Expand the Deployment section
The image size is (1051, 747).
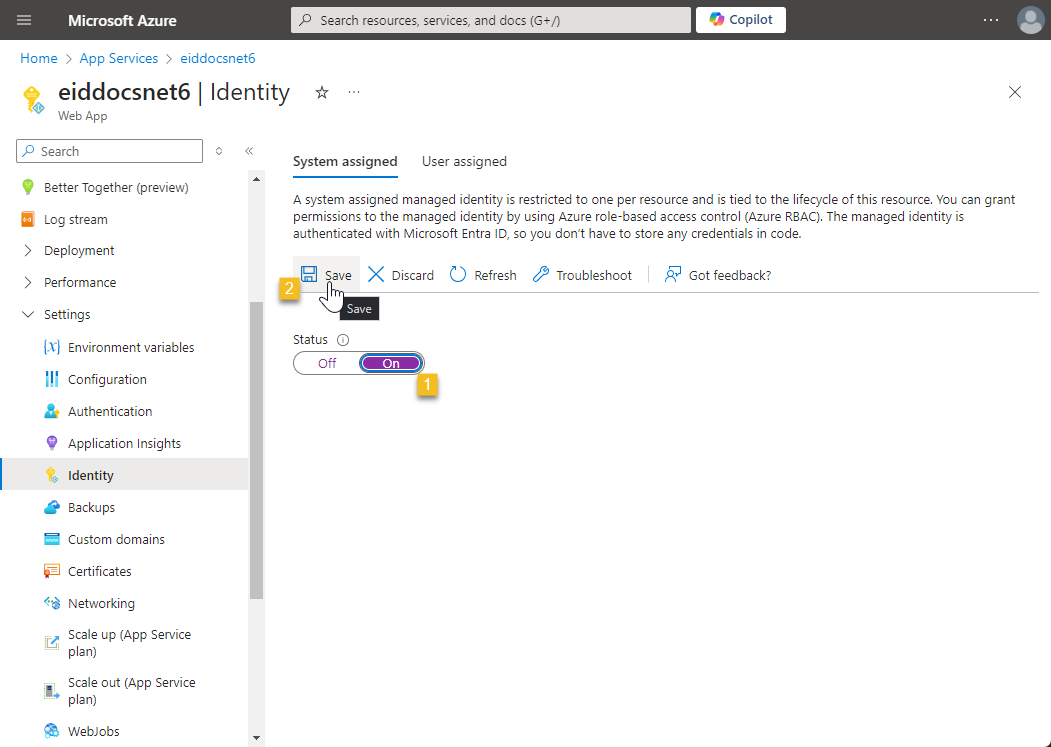point(28,251)
